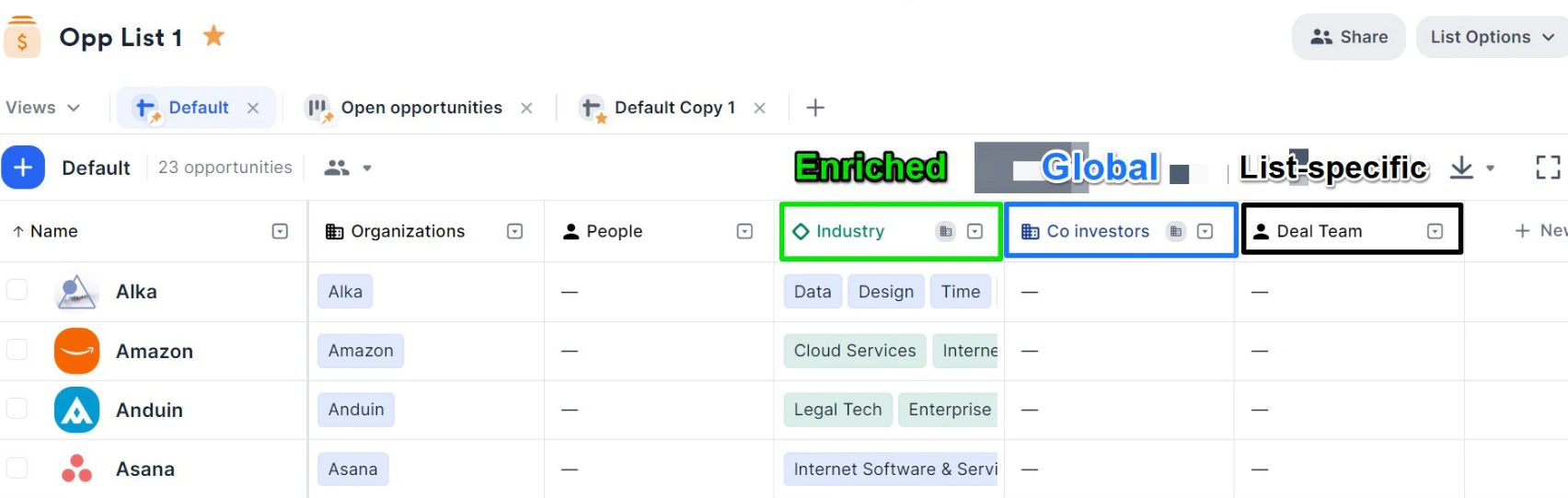Click the download export icon
Viewport: 1568px width, 498px height.
pos(1461,168)
